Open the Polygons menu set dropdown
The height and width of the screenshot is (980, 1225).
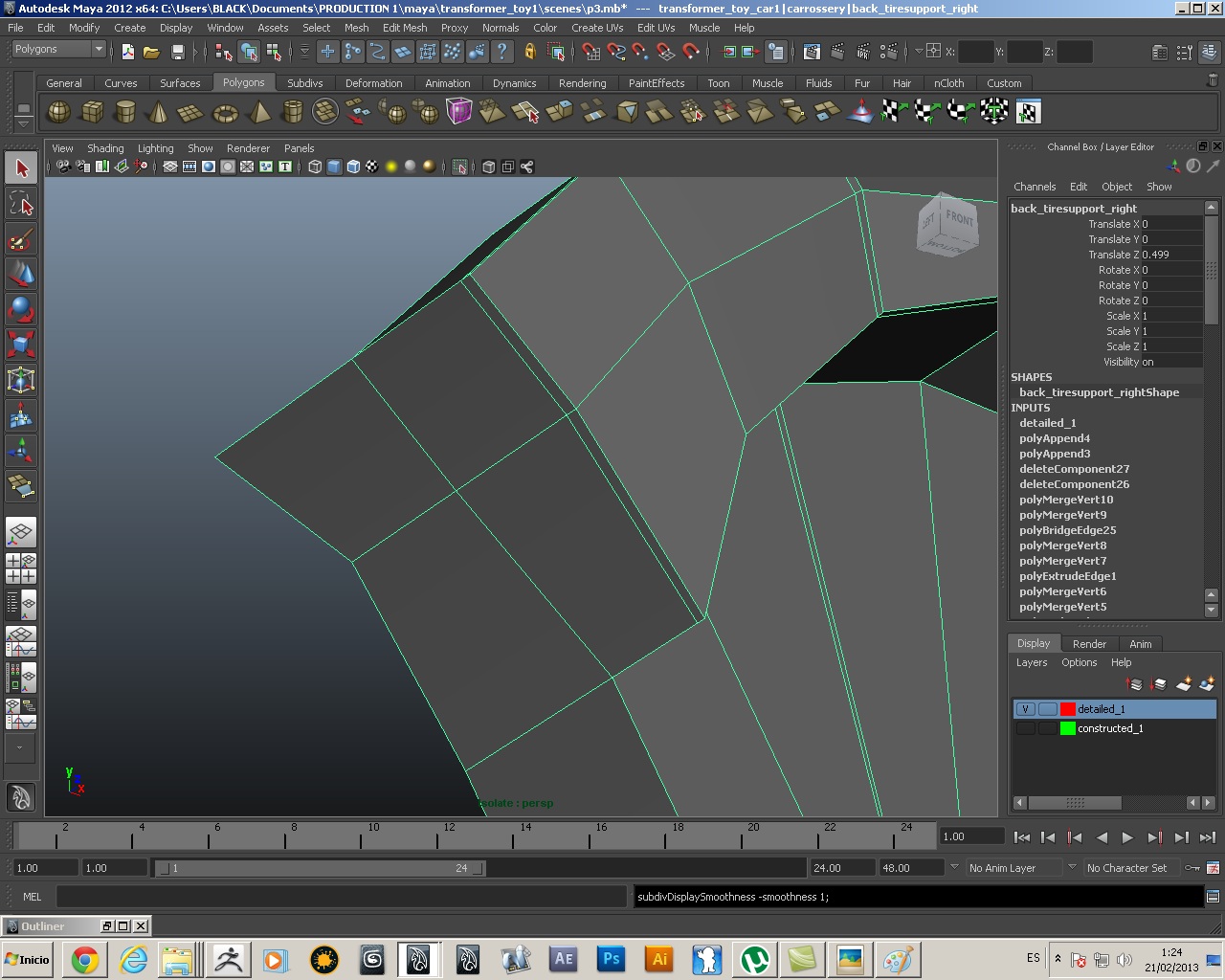[58, 50]
